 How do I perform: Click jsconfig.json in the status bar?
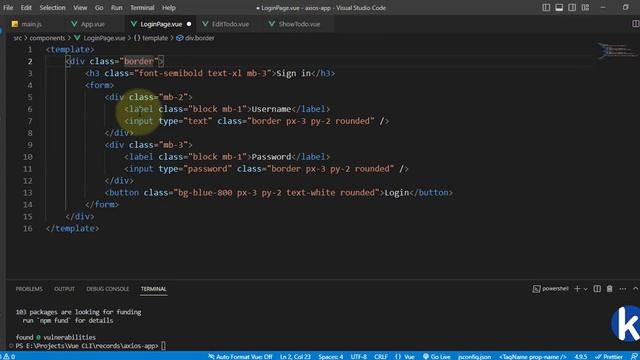(474, 356)
